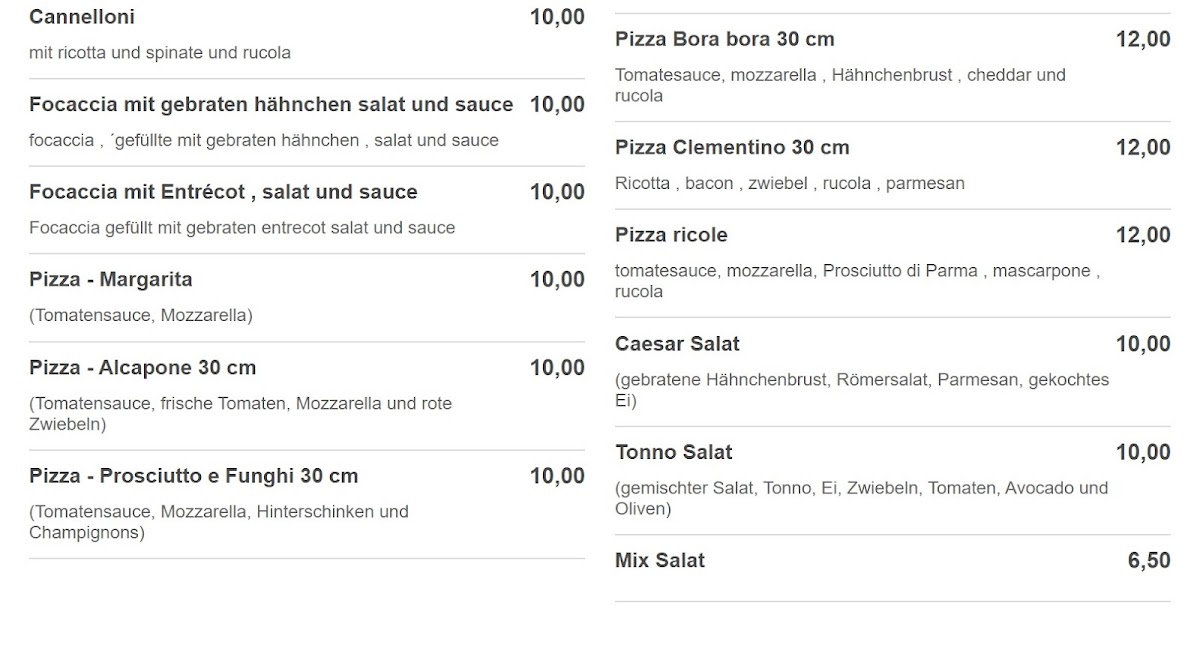Click Pizza ricole ingredients description text

tap(858, 282)
